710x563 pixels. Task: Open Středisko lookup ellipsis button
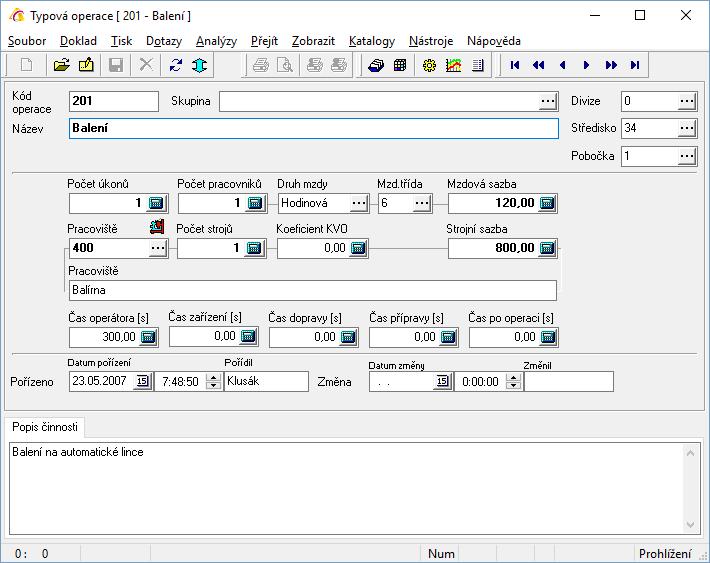(x=687, y=129)
